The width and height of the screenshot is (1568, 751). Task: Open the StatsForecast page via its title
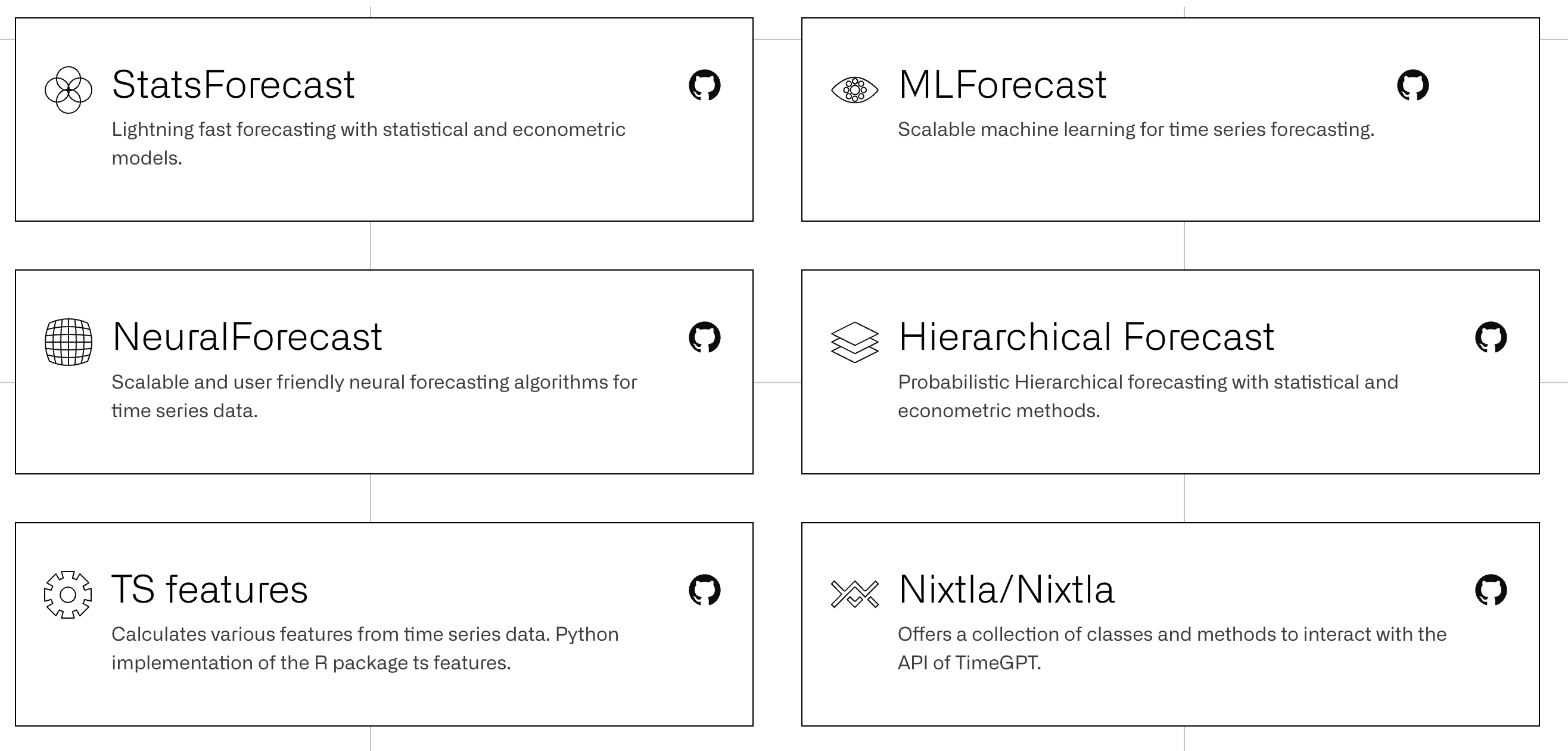pyautogui.click(x=233, y=84)
